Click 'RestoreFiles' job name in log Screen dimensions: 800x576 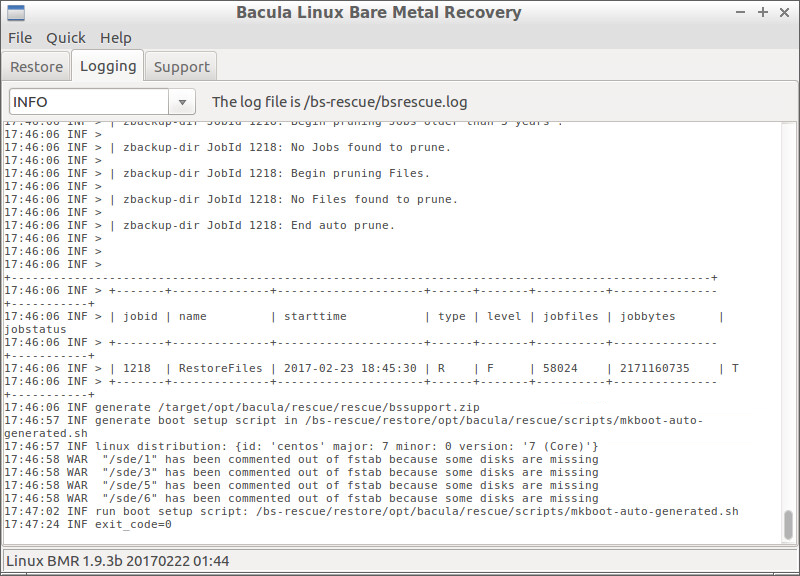click(x=220, y=368)
